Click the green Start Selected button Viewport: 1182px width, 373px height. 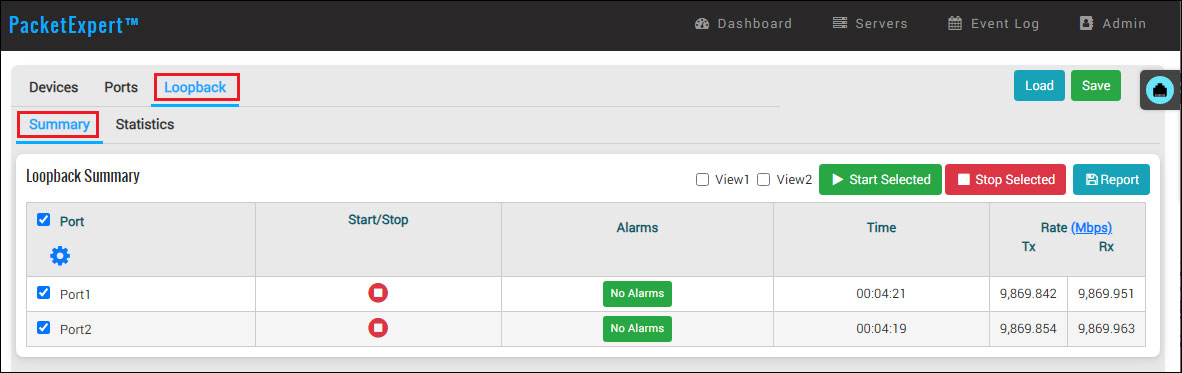pyautogui.click(x=880, y=179)
